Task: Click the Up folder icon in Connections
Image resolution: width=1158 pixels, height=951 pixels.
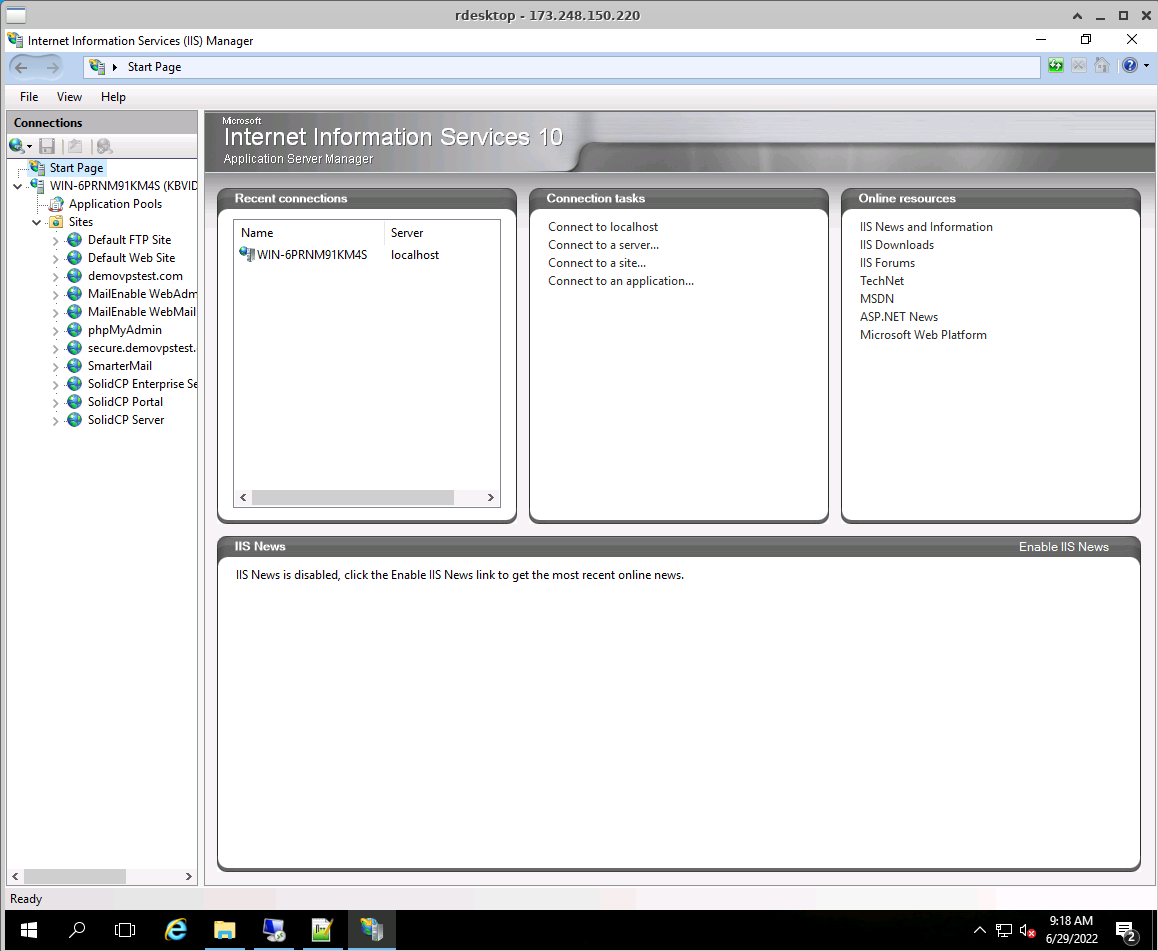Action: (x=75, y=146)
